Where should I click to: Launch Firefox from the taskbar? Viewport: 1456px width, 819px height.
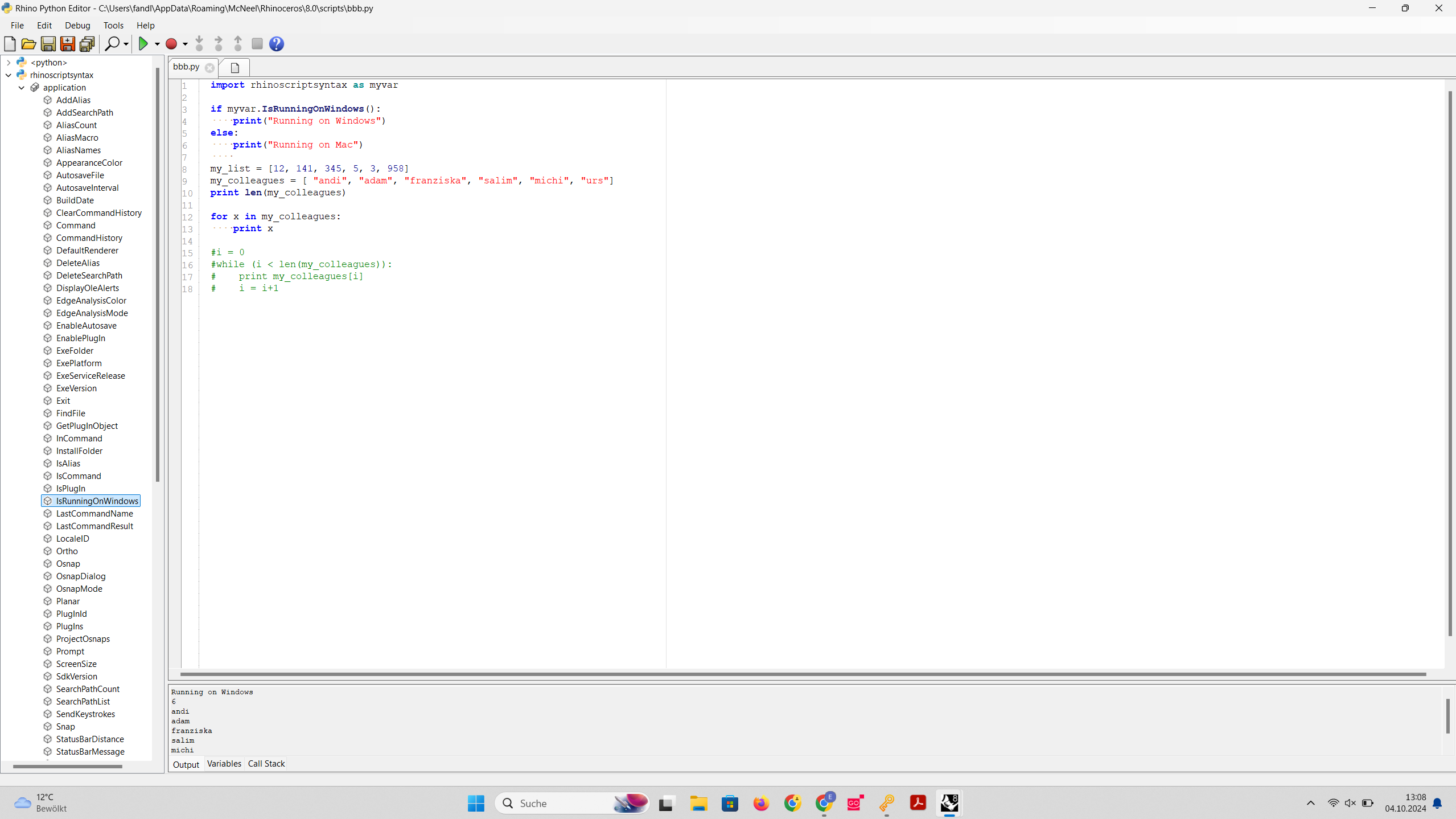pyautogui.click(x=761, y=803)
